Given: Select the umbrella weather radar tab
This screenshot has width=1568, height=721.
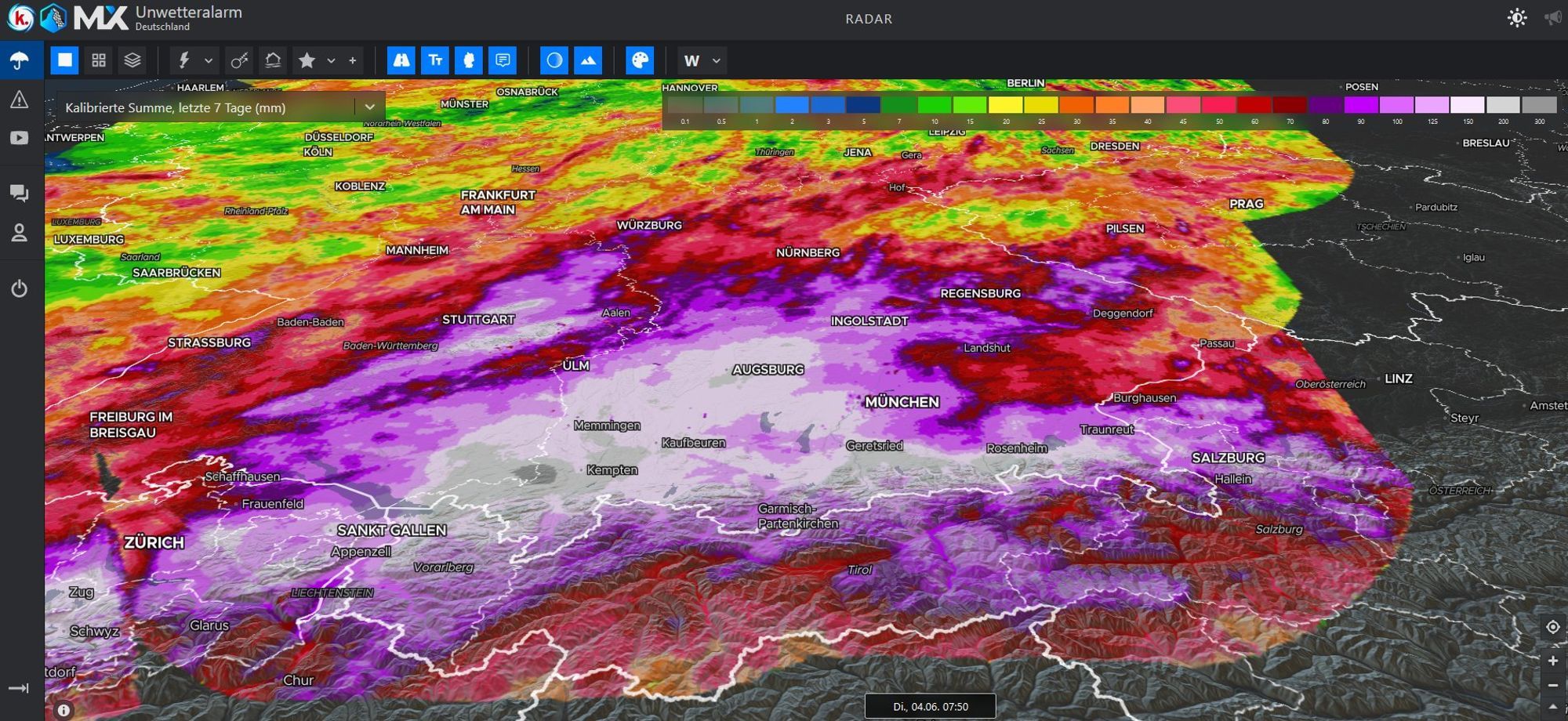Looking at the screenshot, I should pos(20,60).
